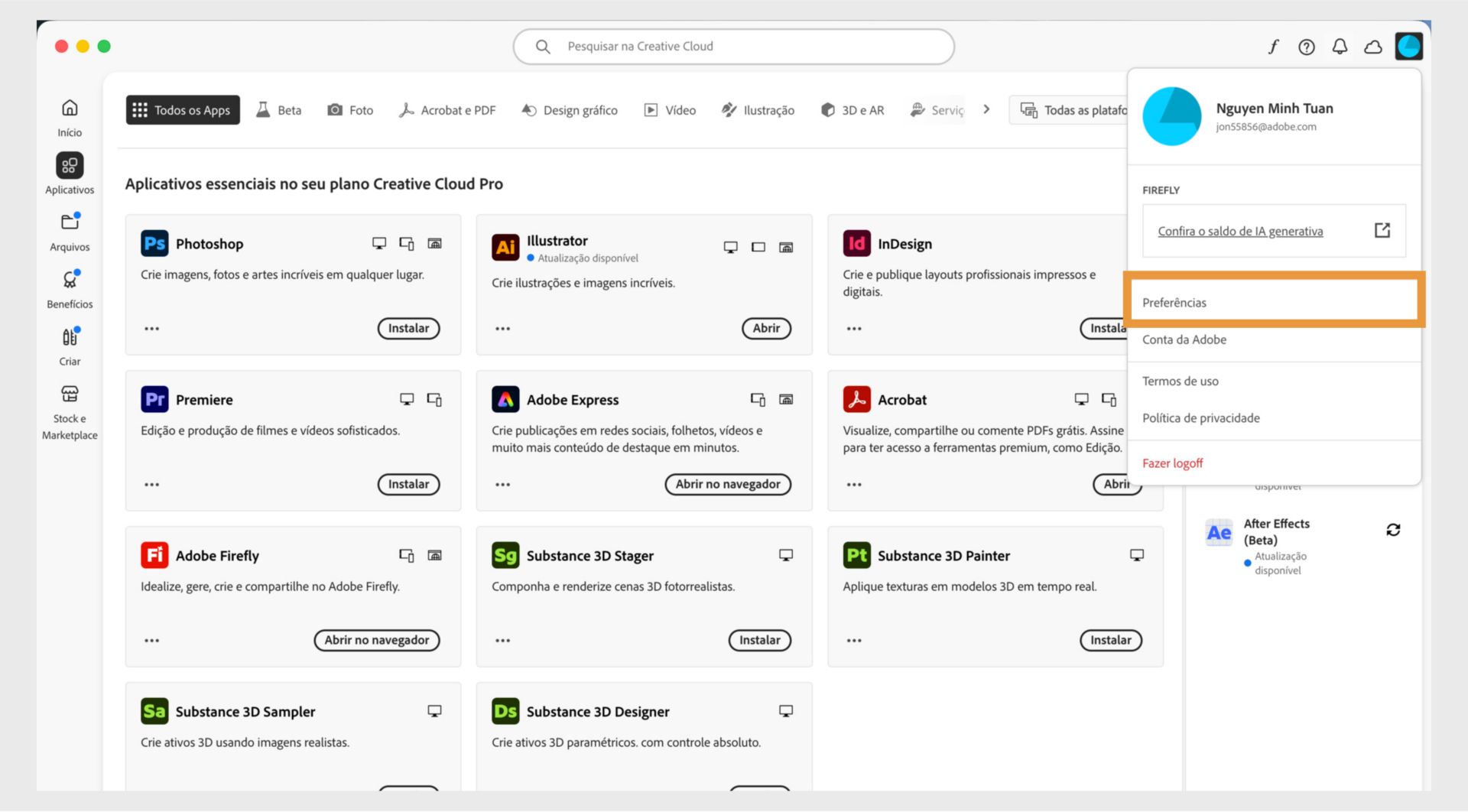Expand more categories with the chevron arrow
Image resolution: width=1468 pixels, height=812 pixels.
986,109
